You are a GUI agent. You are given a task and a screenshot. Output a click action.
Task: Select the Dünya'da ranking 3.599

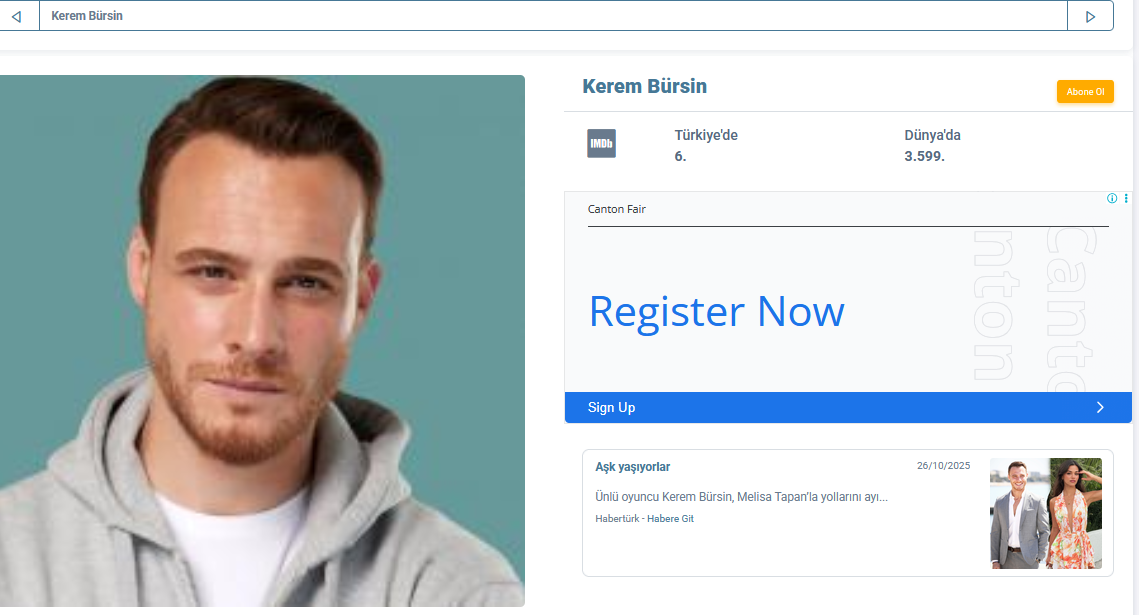coord(924,156)
